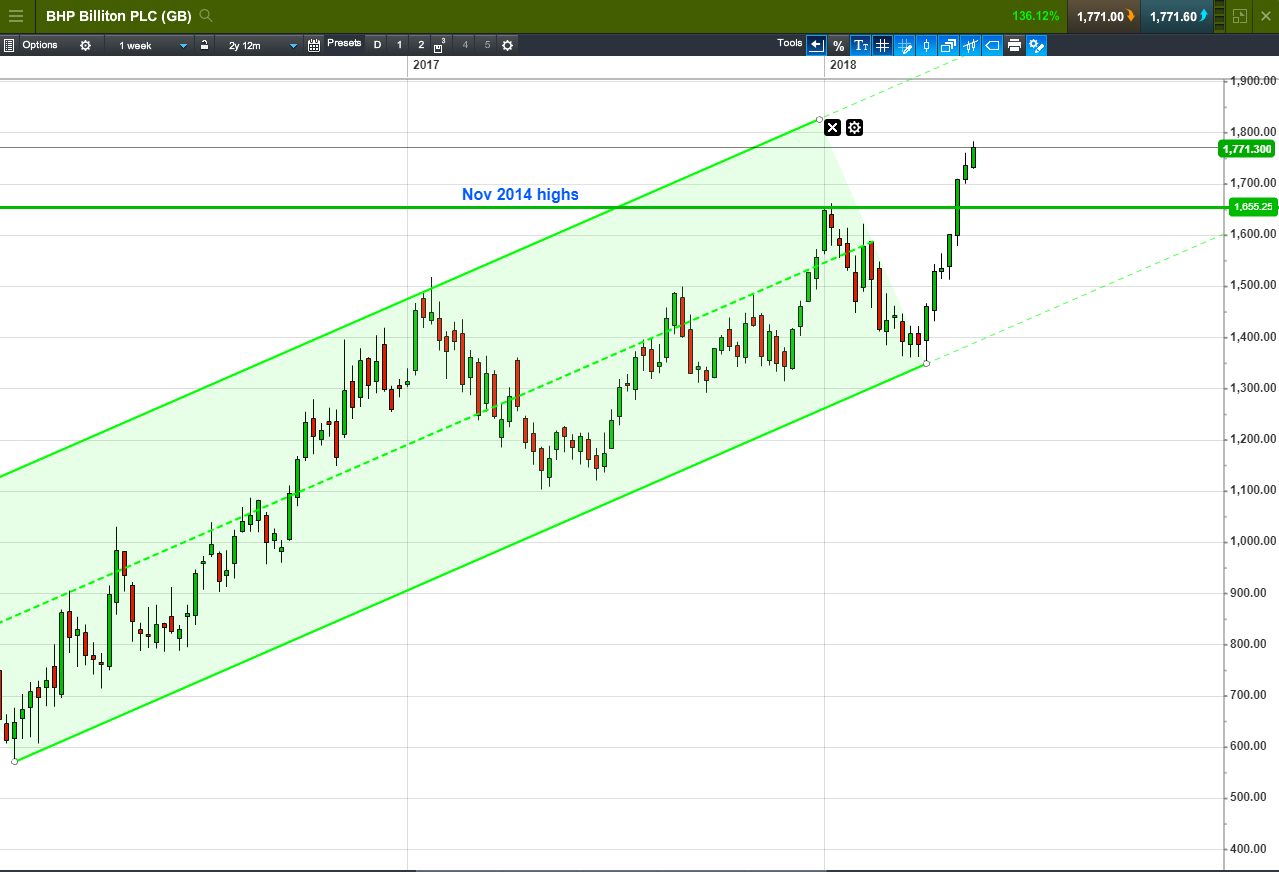
Task: Click the 1,900.00 price axis label
Action: (x=1253, y=81)
